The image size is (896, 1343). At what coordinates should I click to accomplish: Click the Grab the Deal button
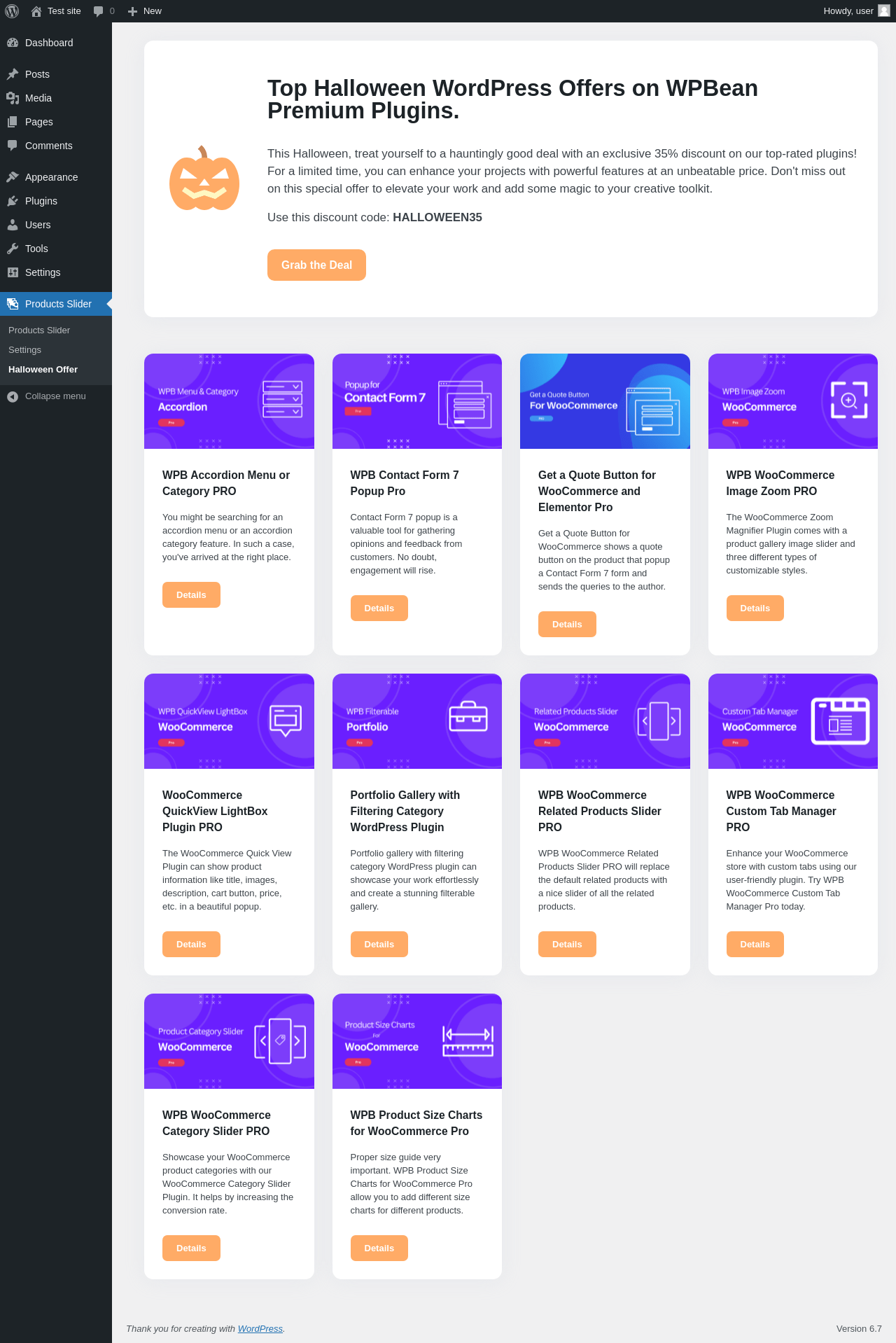click(x=316, y=265)
